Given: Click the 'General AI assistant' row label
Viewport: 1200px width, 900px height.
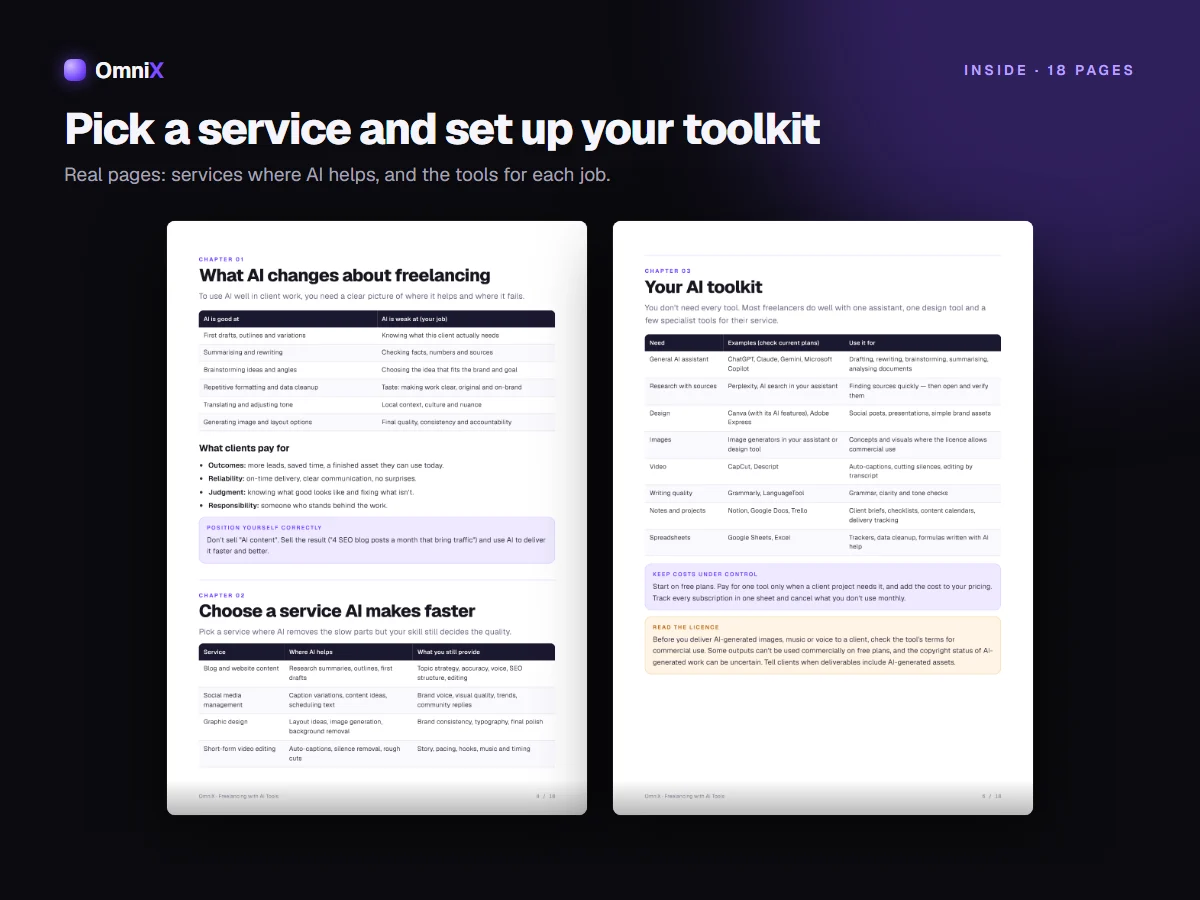Looking at the screenshot, I should (x=679, y=359).
